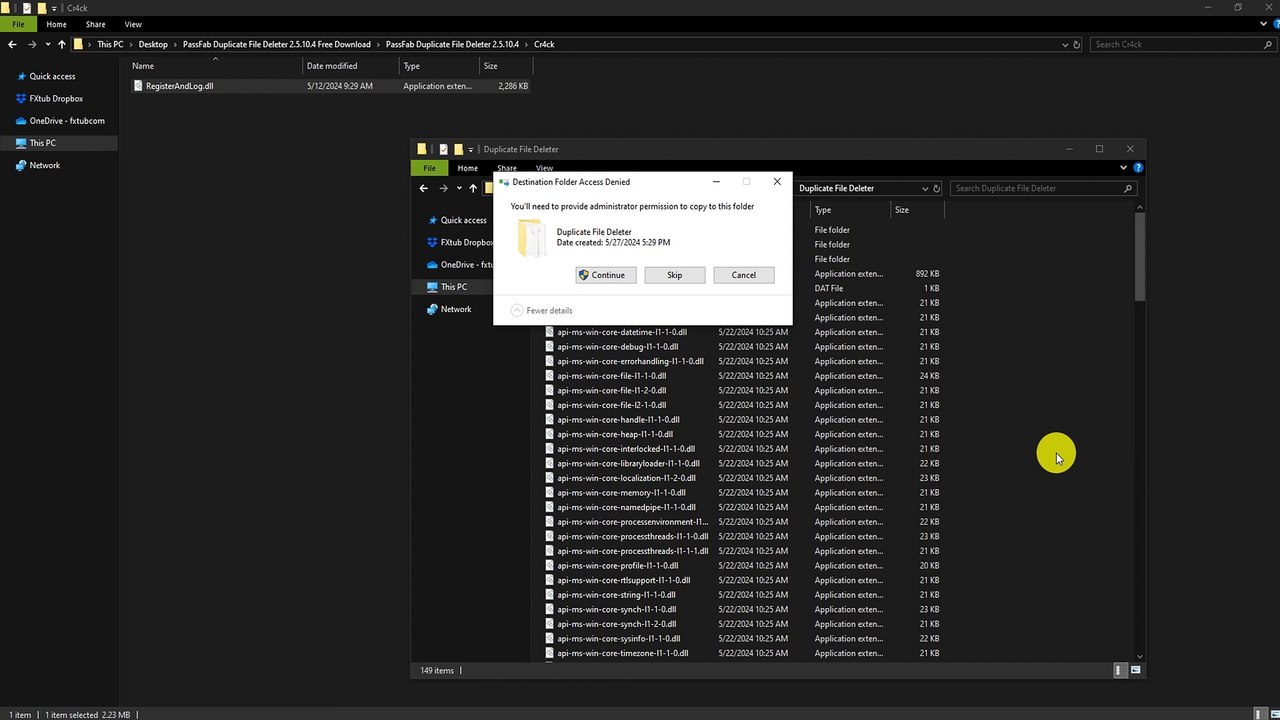Expand ribbon in Duplicate File Deleter window
The width and height of the screenshot is (1280, 720).
pos(1124,168)
